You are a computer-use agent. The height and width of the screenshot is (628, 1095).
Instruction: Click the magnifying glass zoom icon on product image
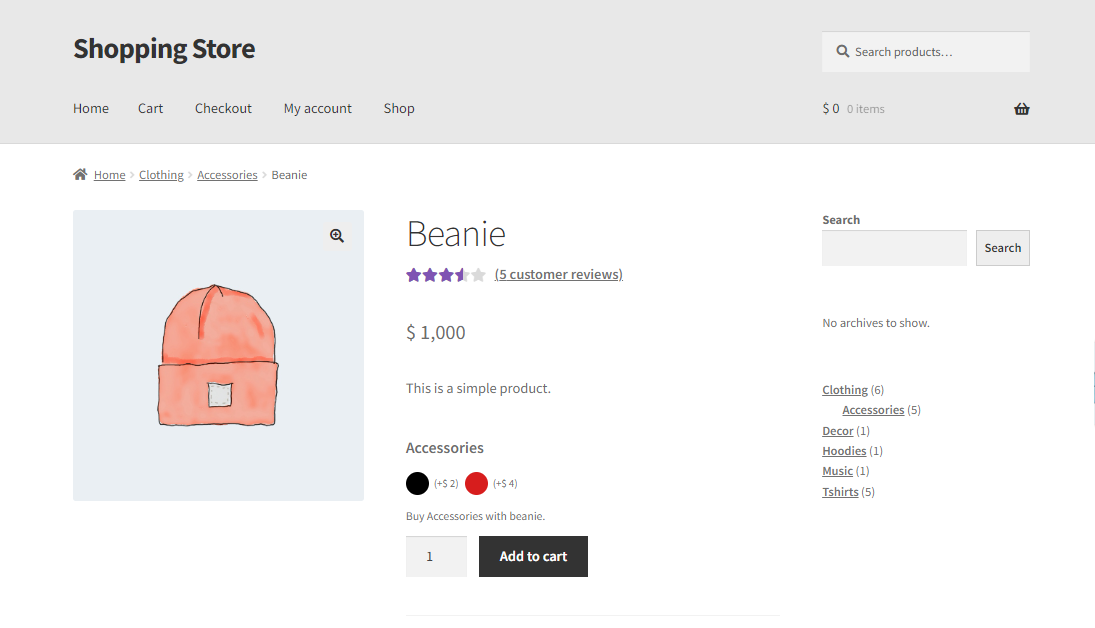click(337, 236)
